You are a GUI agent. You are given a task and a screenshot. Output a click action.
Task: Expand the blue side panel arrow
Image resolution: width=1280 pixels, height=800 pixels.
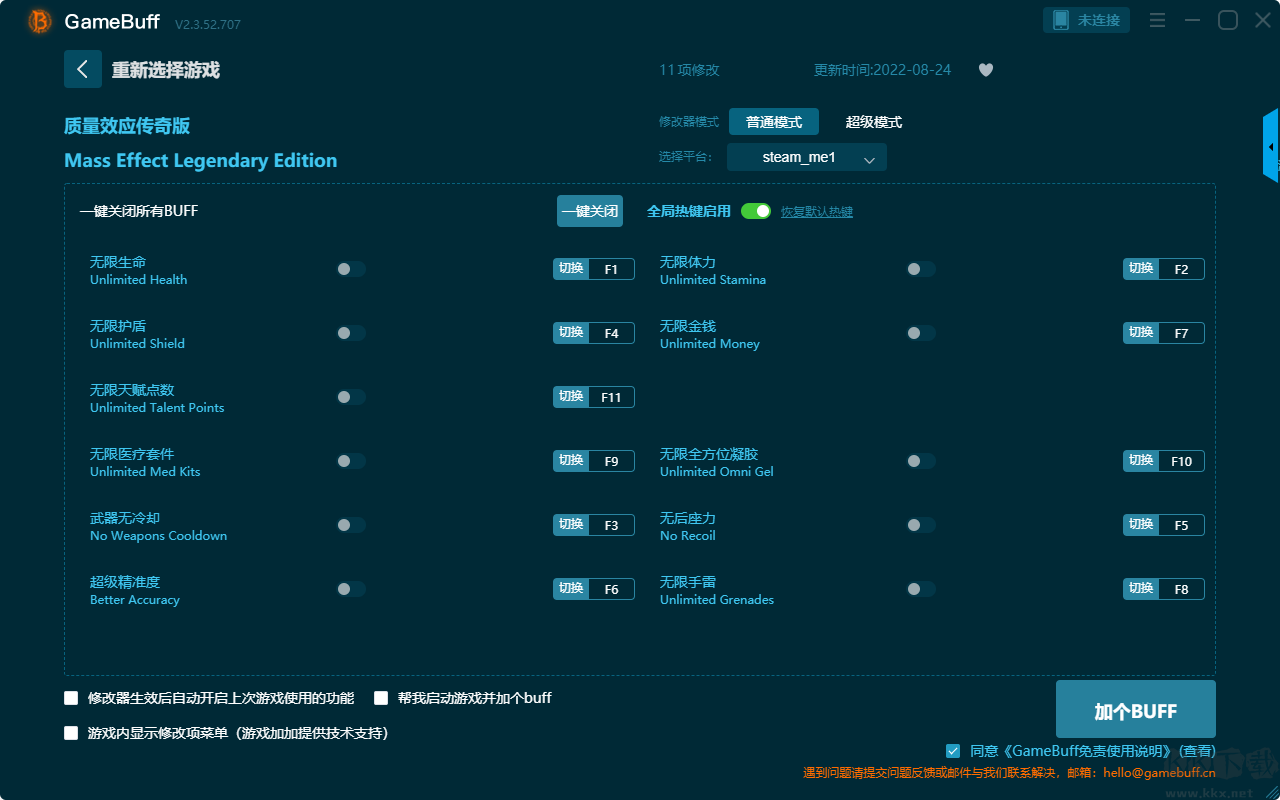point(1271,146)
